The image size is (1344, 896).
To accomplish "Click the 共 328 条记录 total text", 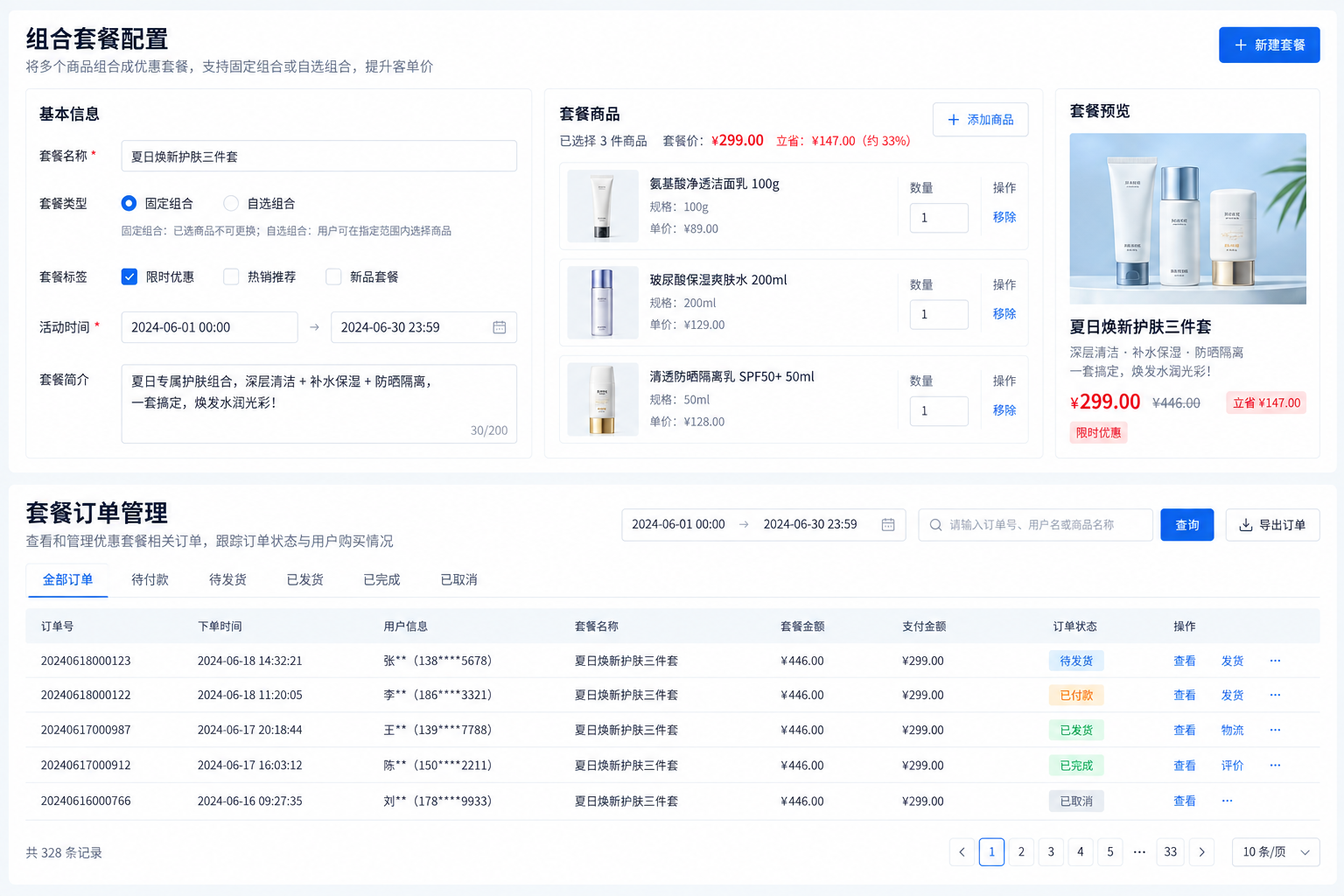I will pyautogui.click(x=64, y=852).
